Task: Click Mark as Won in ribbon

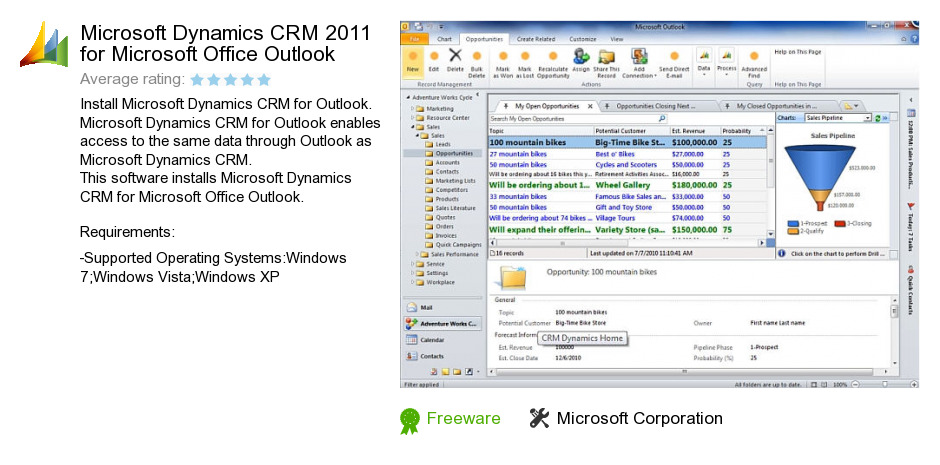Action: tap(503, 64)
